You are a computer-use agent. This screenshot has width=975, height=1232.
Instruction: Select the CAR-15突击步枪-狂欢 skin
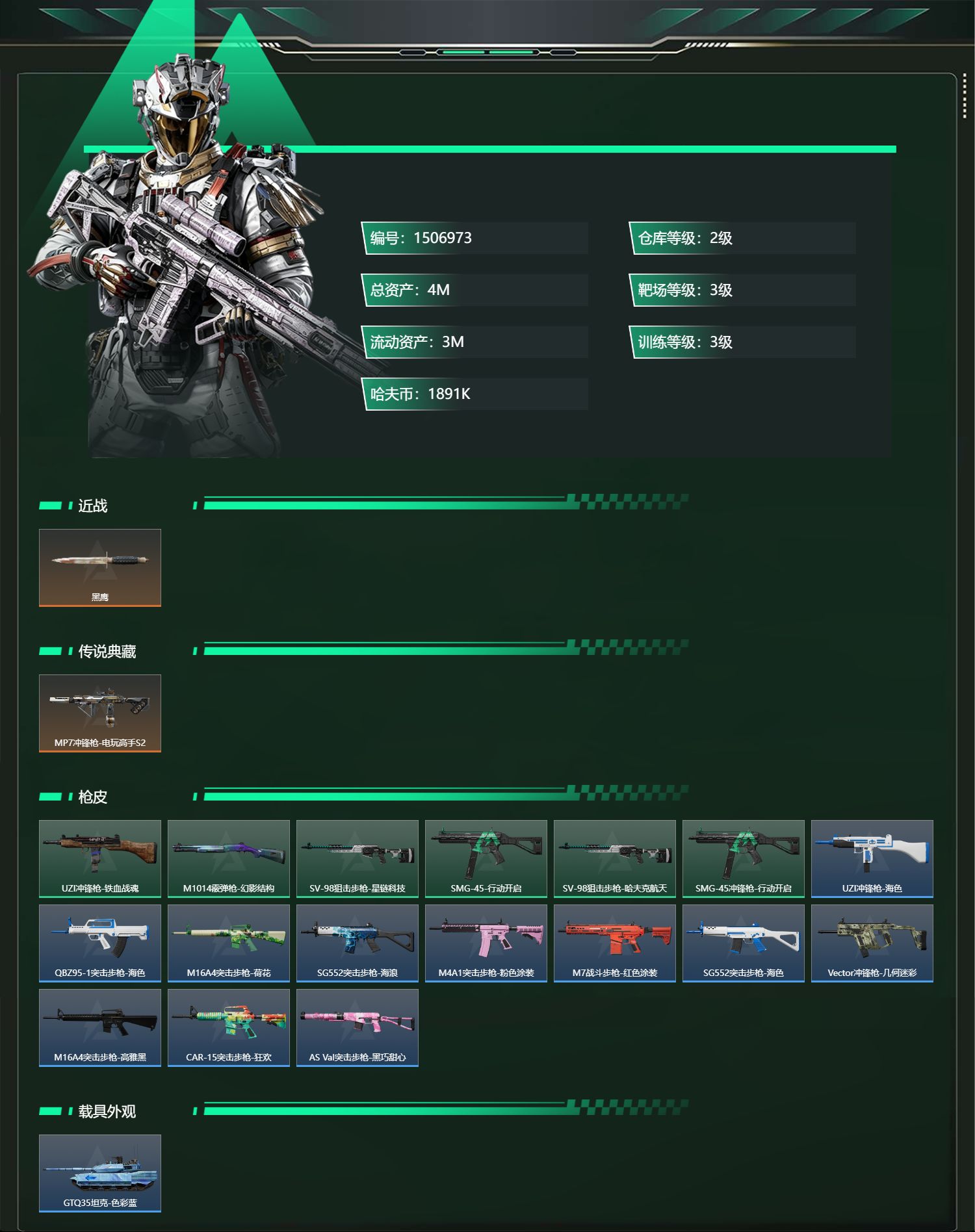tap(229, 1028)
